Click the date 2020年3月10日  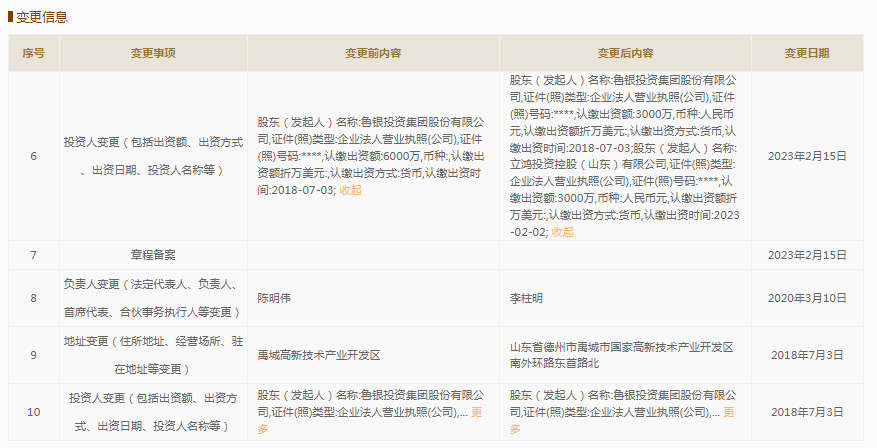click(x=806, y=298)
